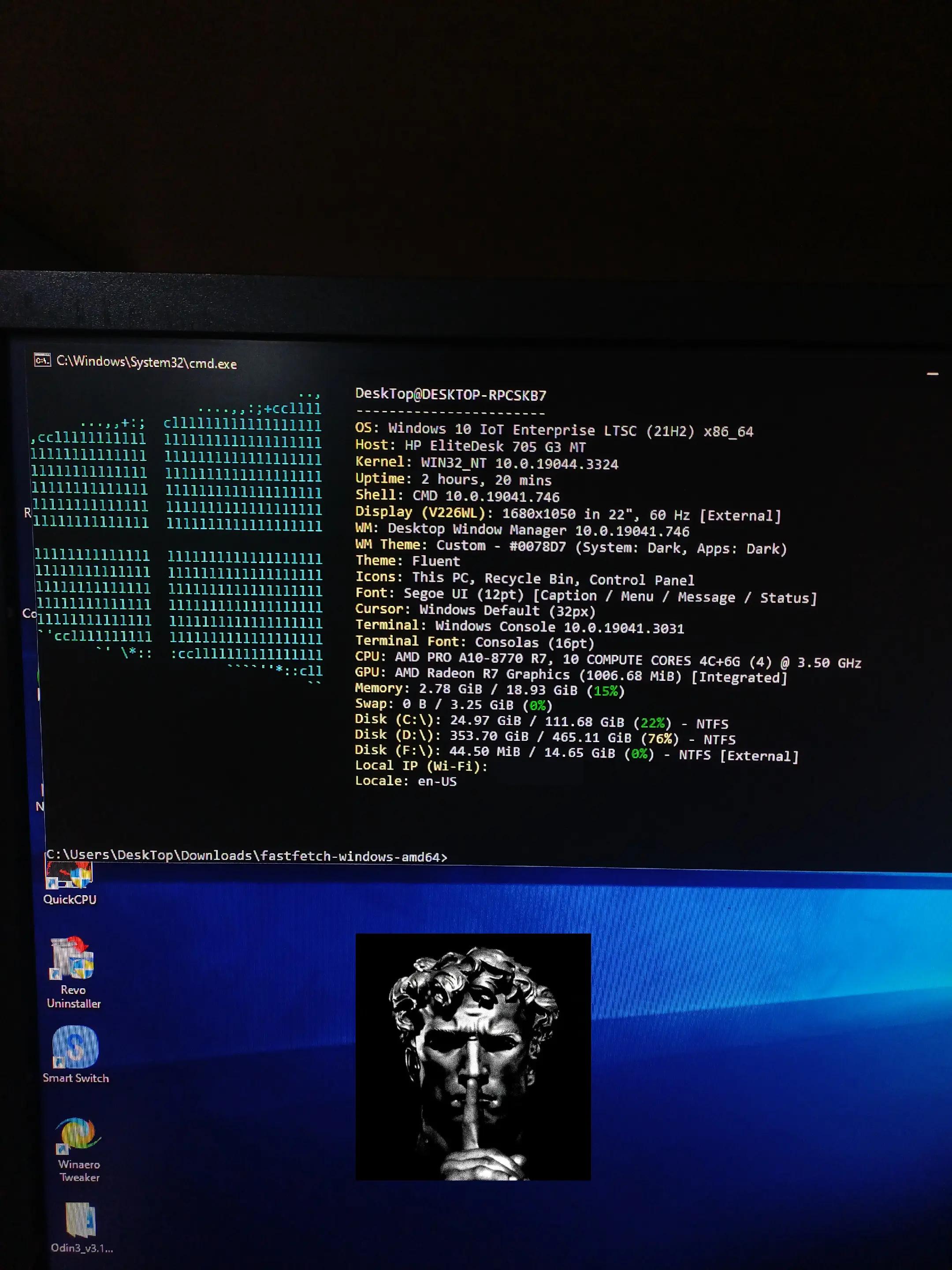Click the Kernel WIN32_NT 10.0.19044.3324 line
The height and width of the screenshot is (1270, 952).
(x=487, y=463)
